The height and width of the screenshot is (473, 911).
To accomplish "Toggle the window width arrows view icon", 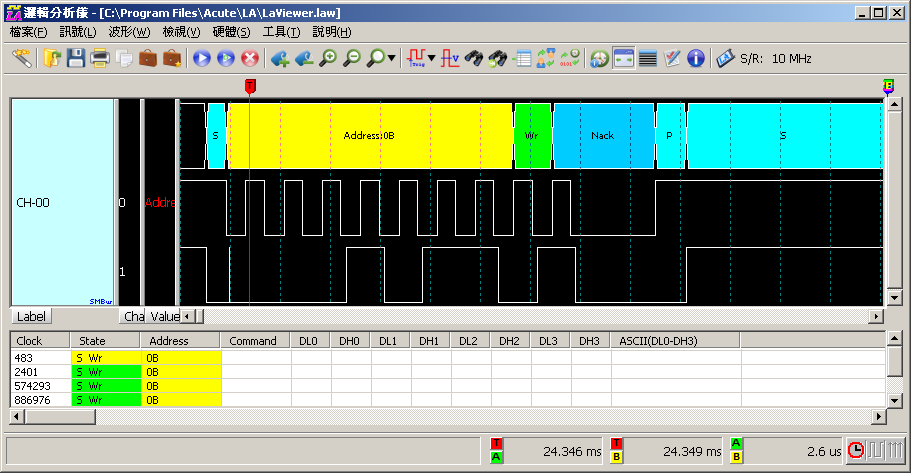I will (623, 58).
